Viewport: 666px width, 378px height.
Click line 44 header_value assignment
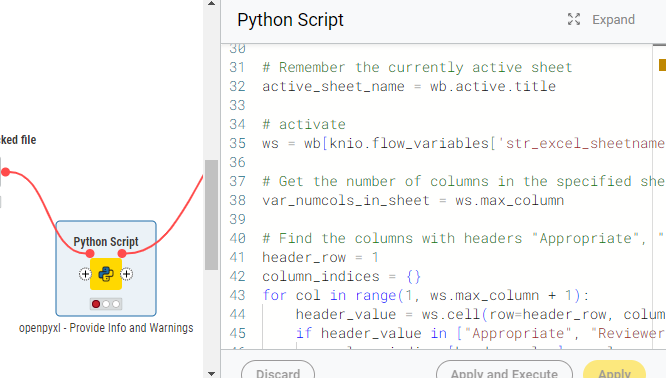tap(480, 314)
